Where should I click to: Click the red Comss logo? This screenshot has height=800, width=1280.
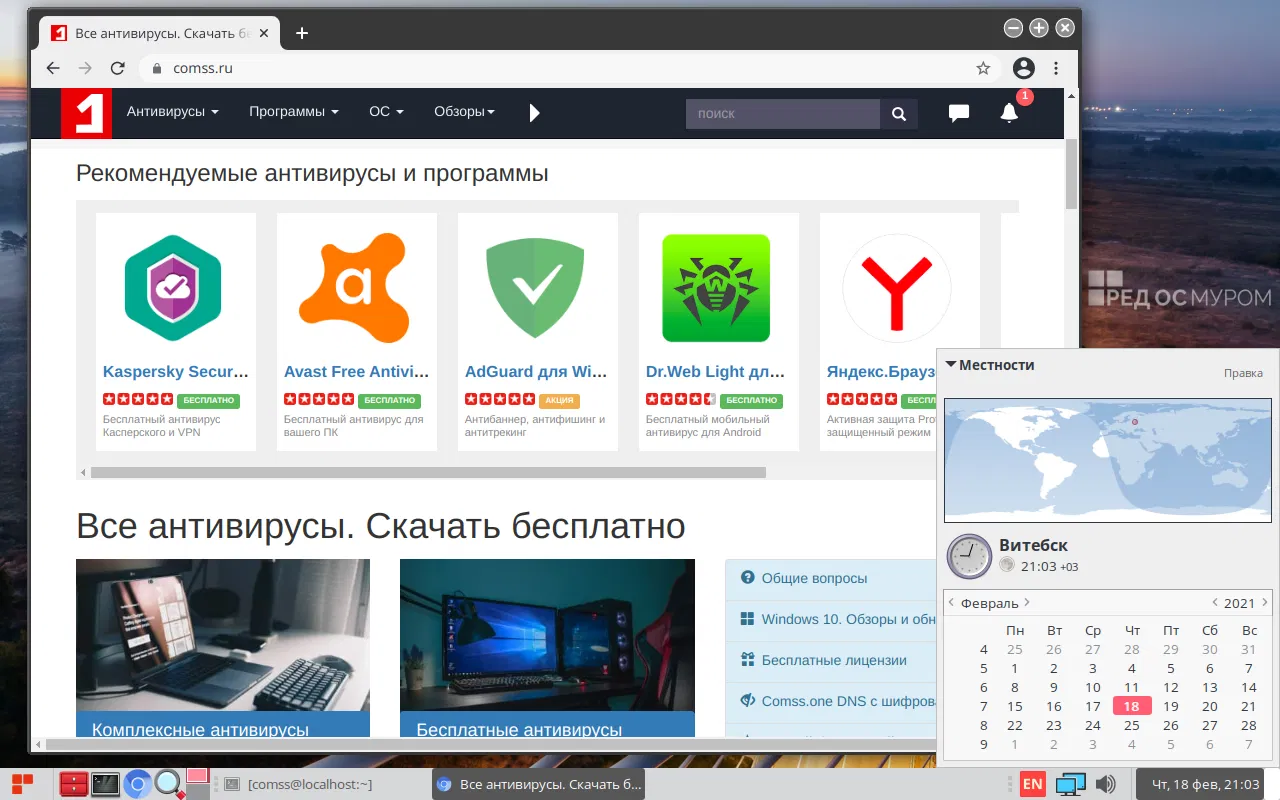click(x=86, y=113)
